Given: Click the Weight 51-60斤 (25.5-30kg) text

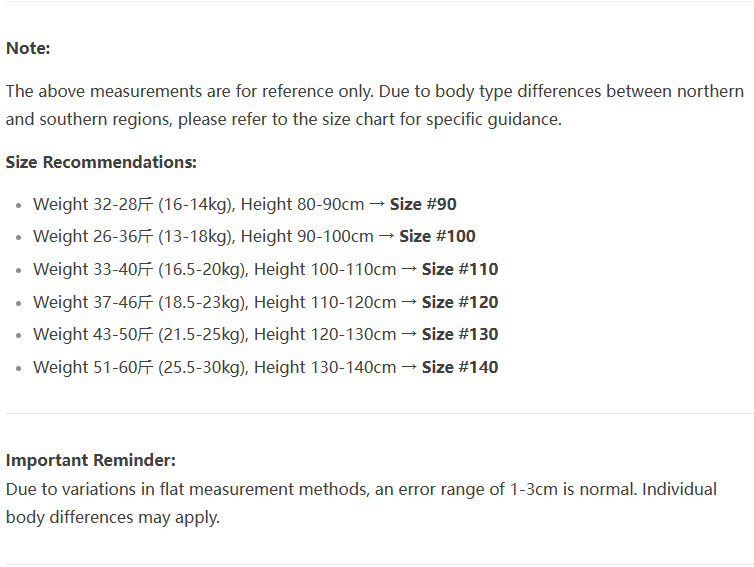Looking at the screenshot, I should pyautogui.click(x=139, y=367).
